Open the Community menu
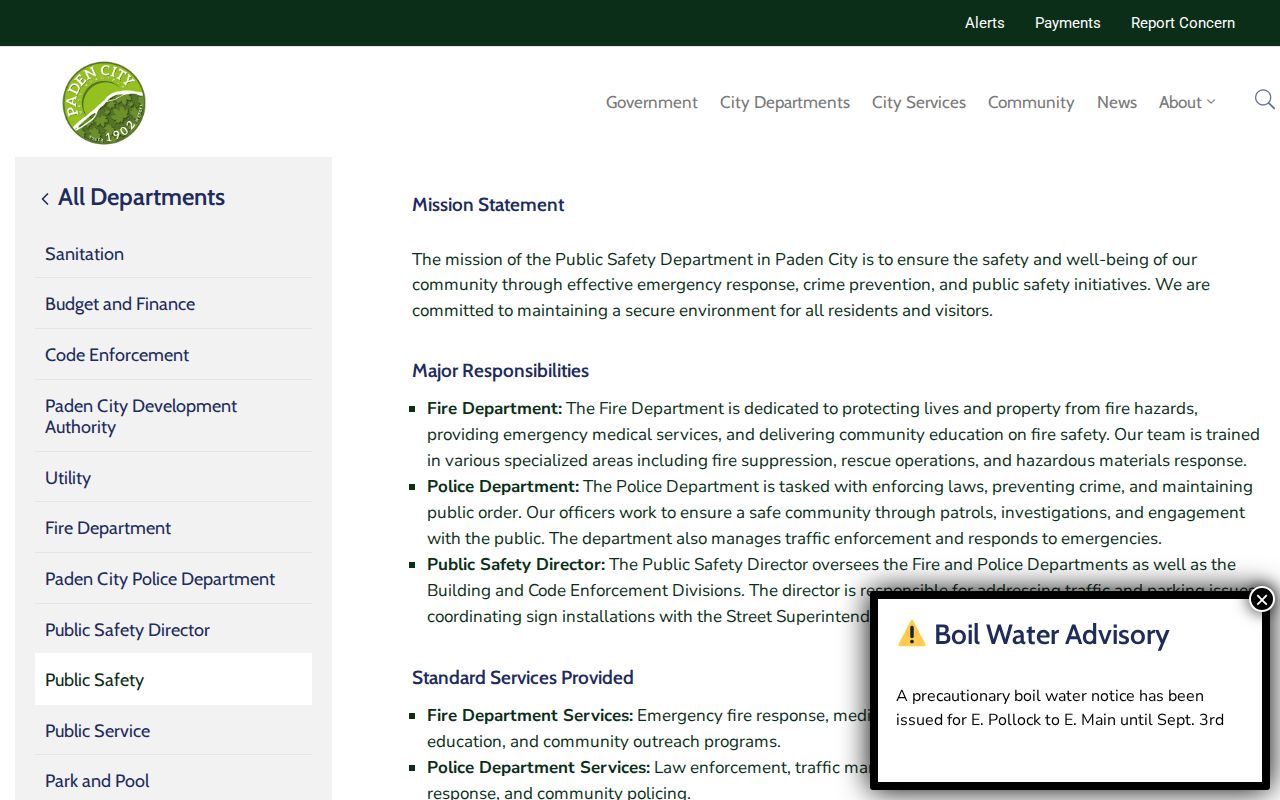1280x800 pixels. (1031, 102)
